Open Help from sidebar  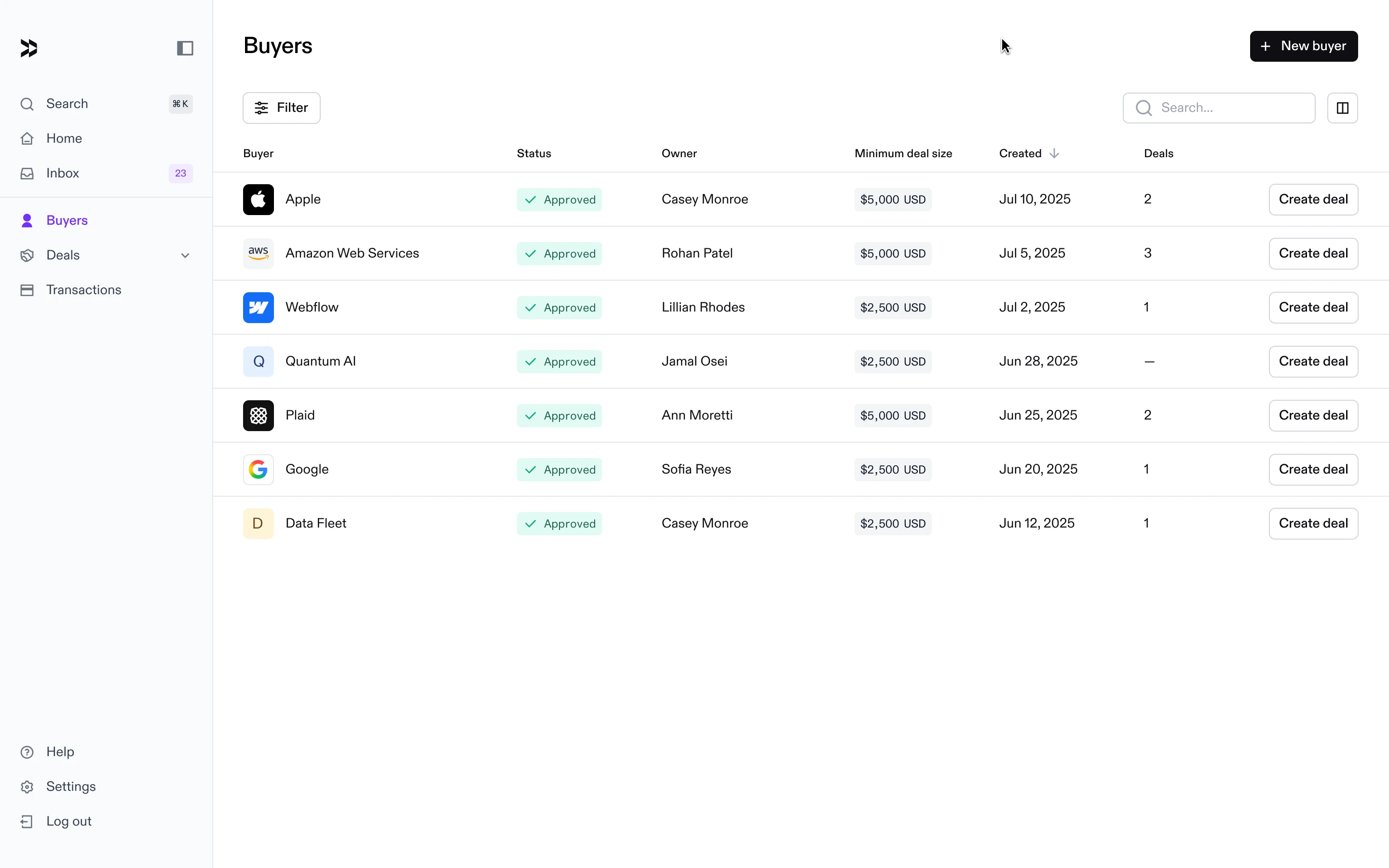point(106,752)
